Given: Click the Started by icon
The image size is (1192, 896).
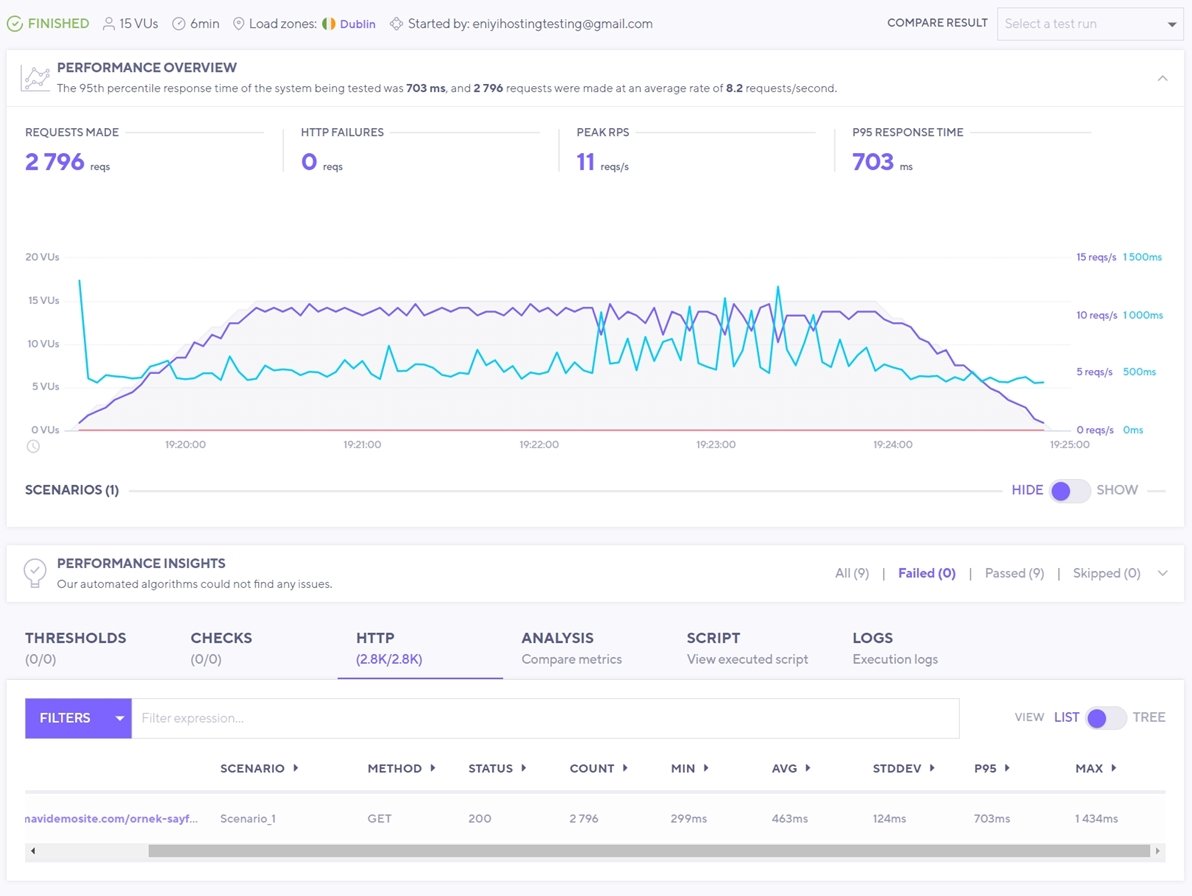Looking at the screenshot, I should (x=396, y=24).
